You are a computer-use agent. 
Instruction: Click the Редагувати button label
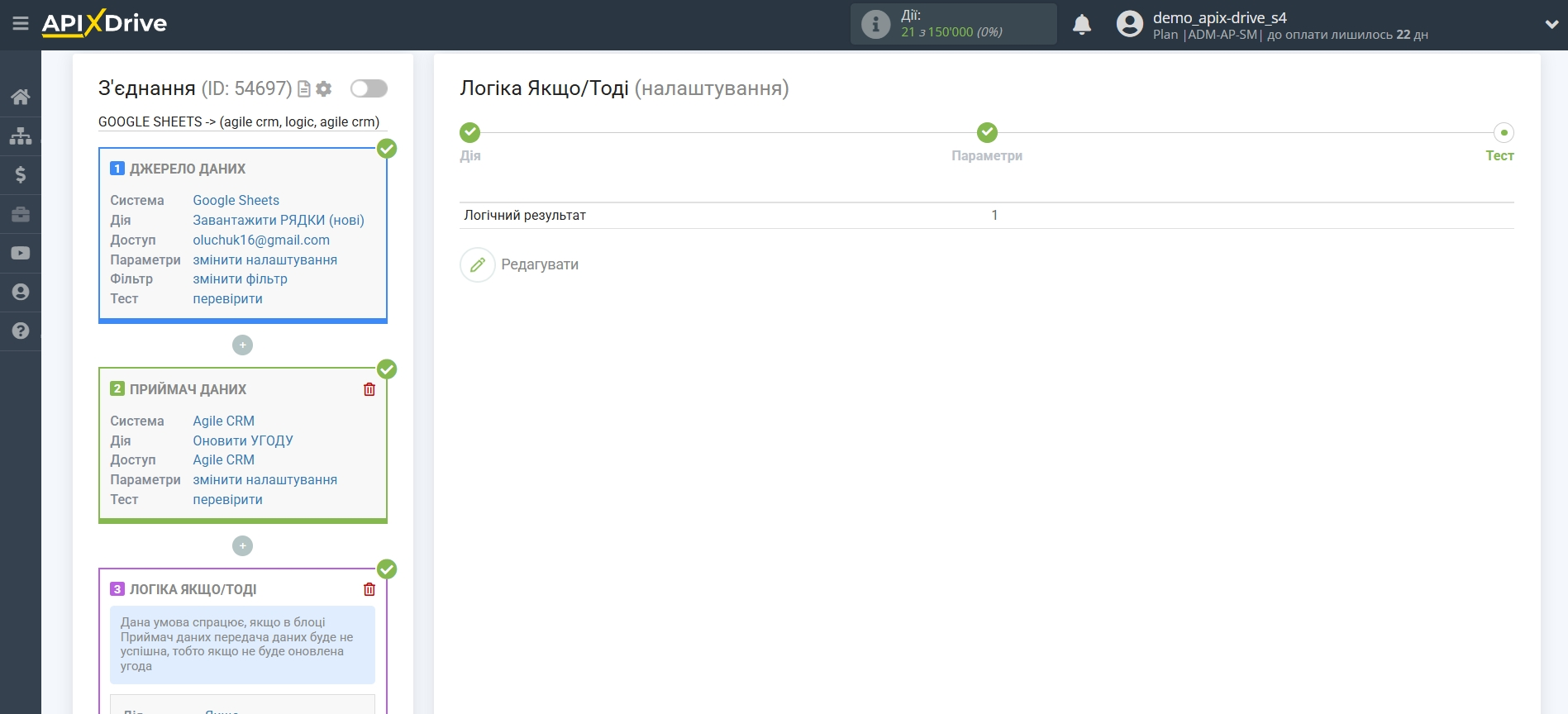(540, 264)
